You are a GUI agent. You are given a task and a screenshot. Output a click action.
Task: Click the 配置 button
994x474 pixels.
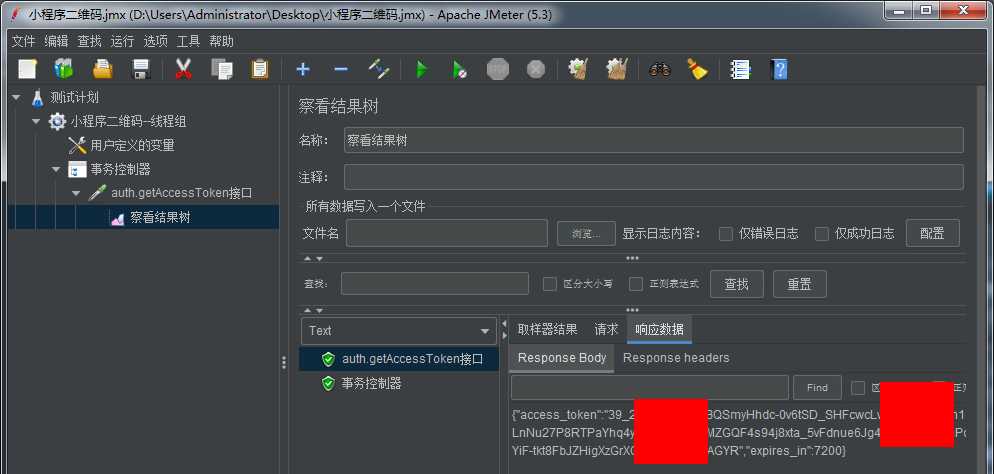932,233
